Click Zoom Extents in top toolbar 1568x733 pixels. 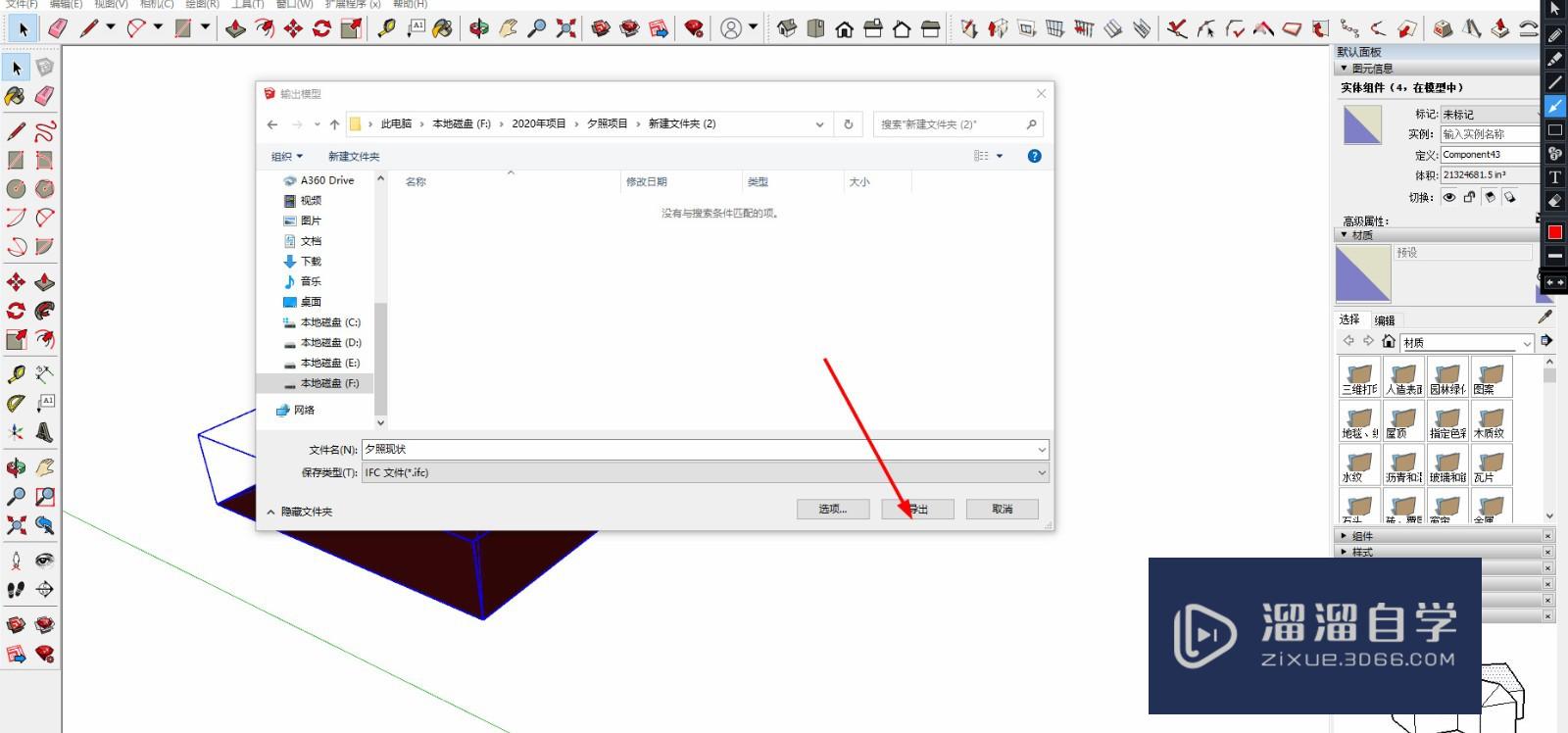click(x=565, y=28)
